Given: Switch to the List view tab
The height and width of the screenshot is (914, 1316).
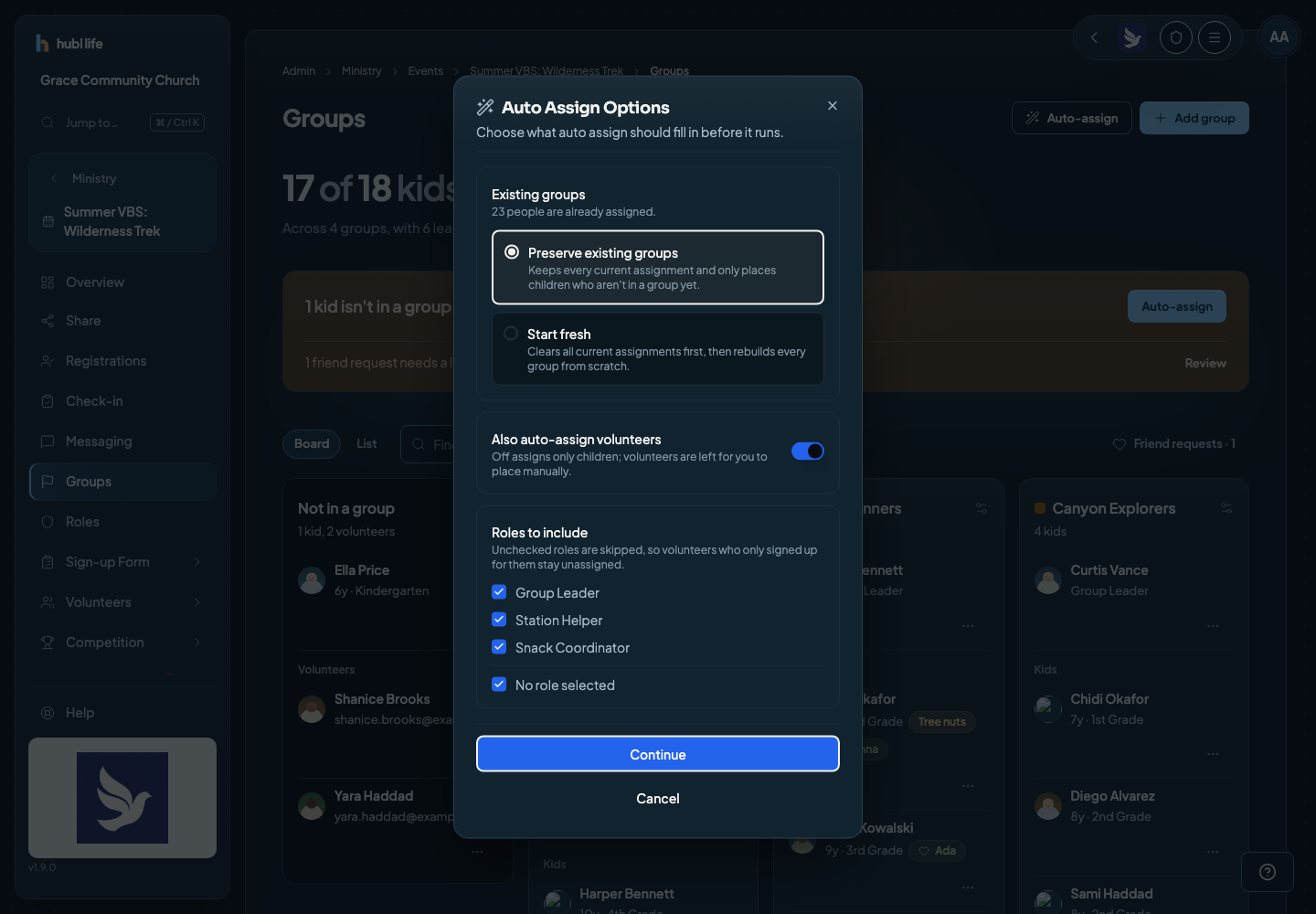Looking at the screenshot, I should (366, 443).
